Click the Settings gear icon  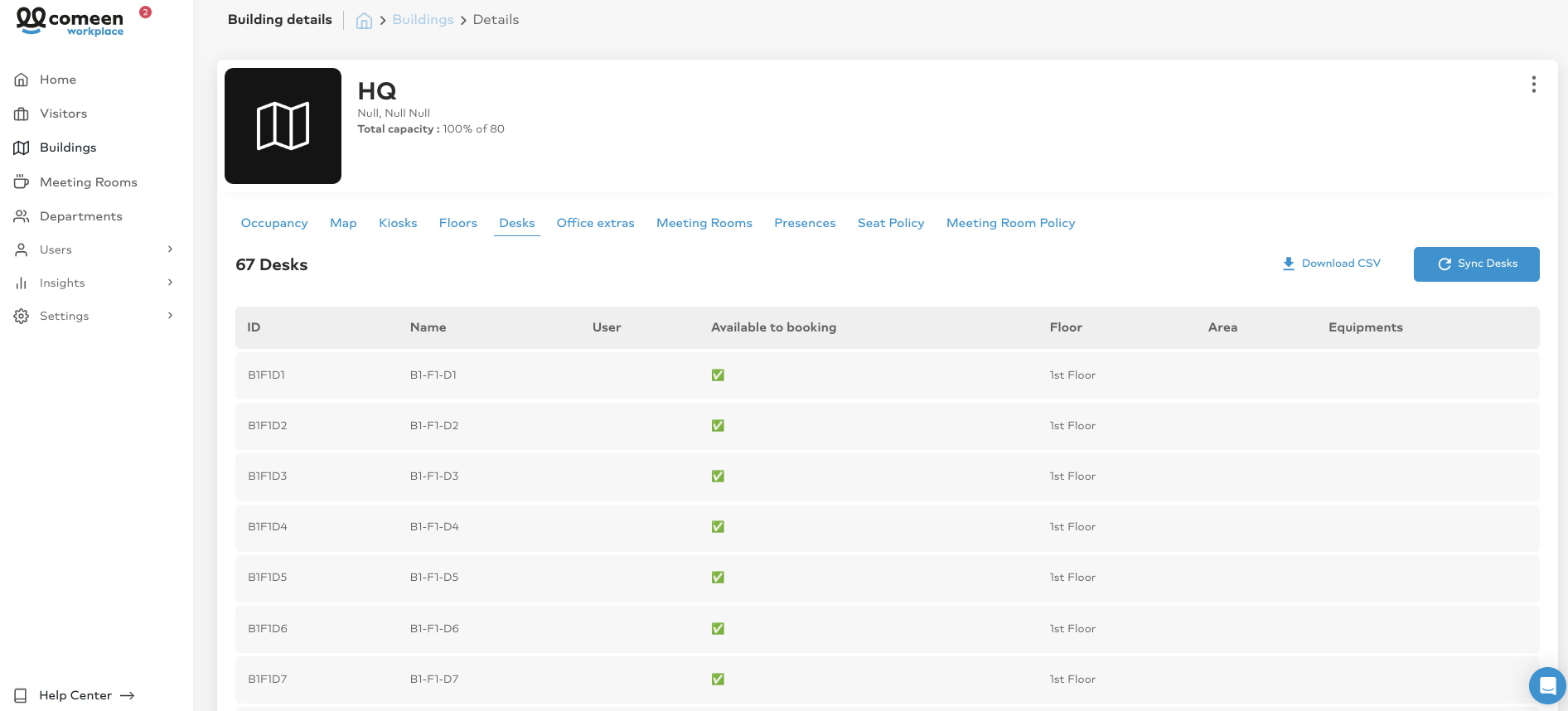(x=22, y=316)
